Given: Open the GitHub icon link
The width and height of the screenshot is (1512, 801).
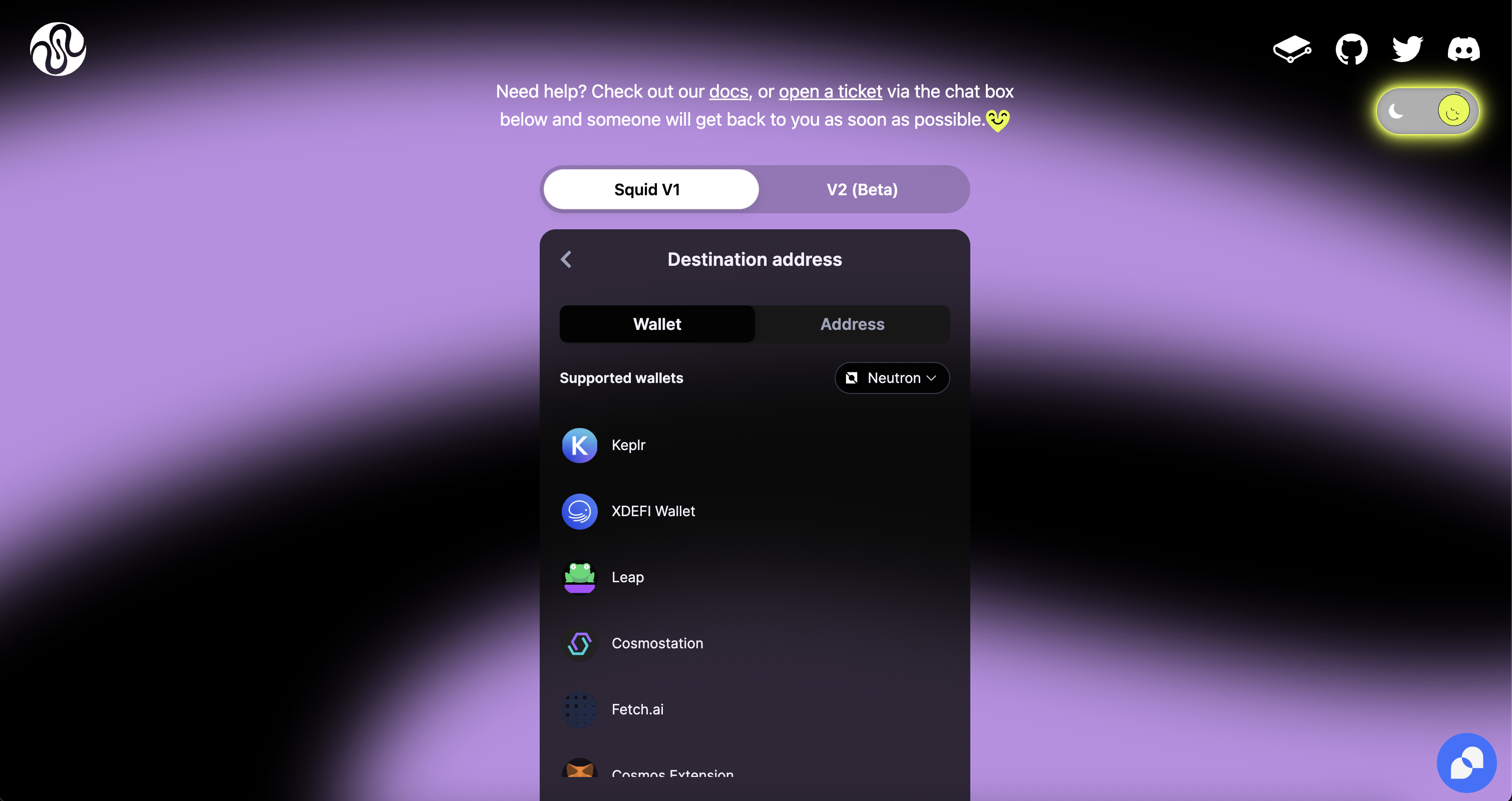Looking at the screenshot, I should coord(1351,49).
